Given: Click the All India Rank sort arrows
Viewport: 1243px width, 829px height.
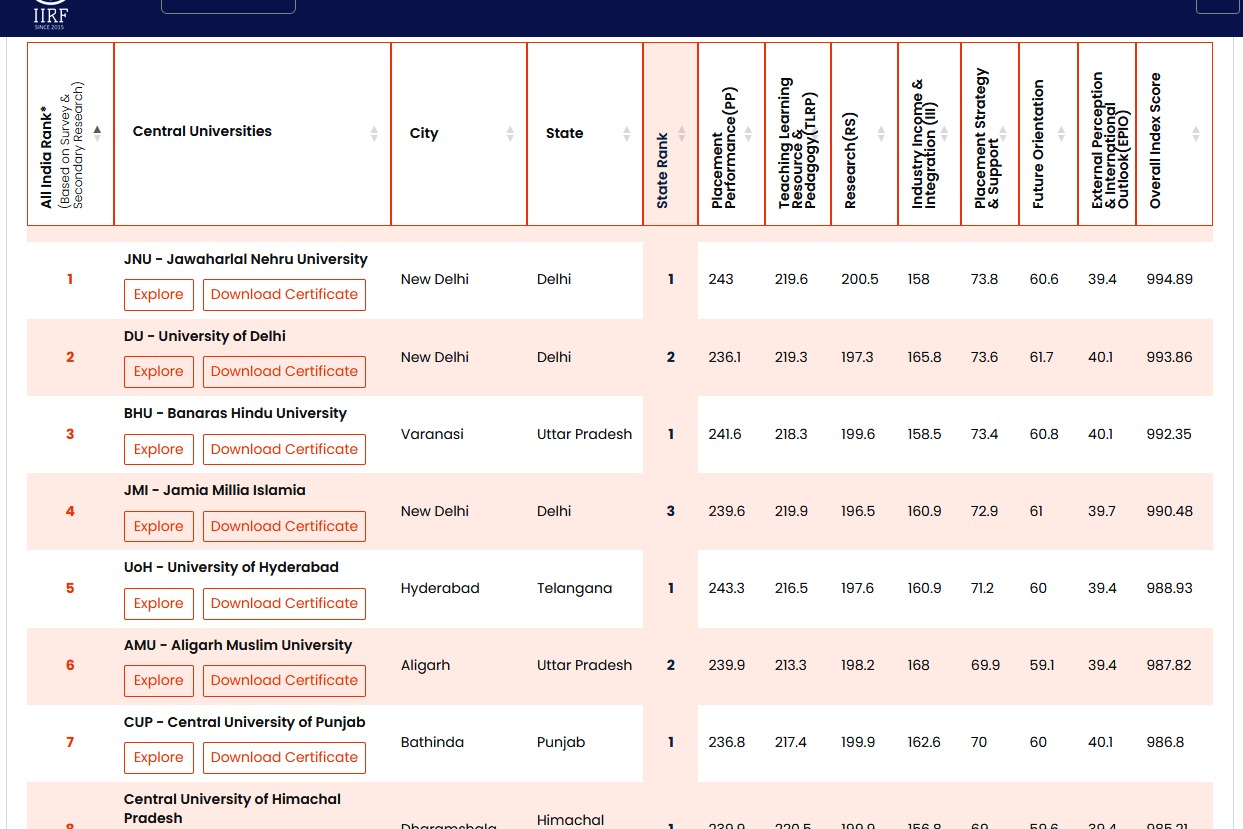Looking at the screenshot, I should pos(97,133).
